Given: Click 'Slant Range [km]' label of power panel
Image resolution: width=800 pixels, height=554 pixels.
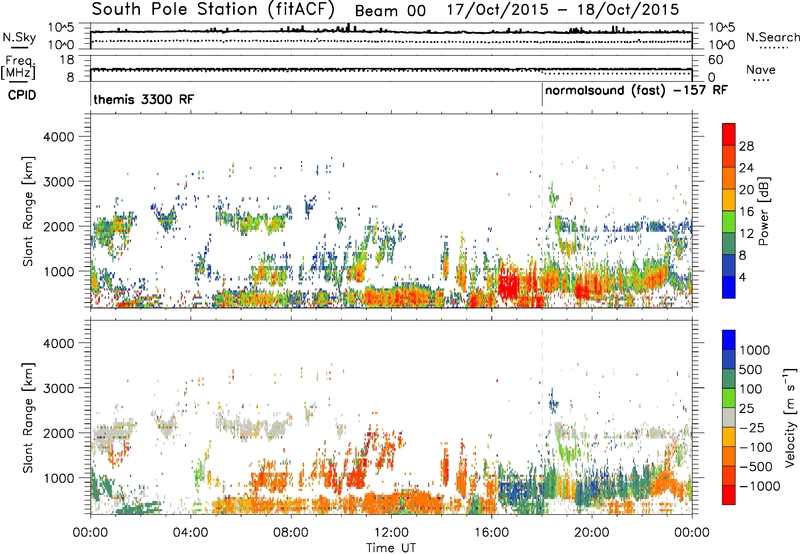Looking at the screenshot, I should (x=28, y=211).
